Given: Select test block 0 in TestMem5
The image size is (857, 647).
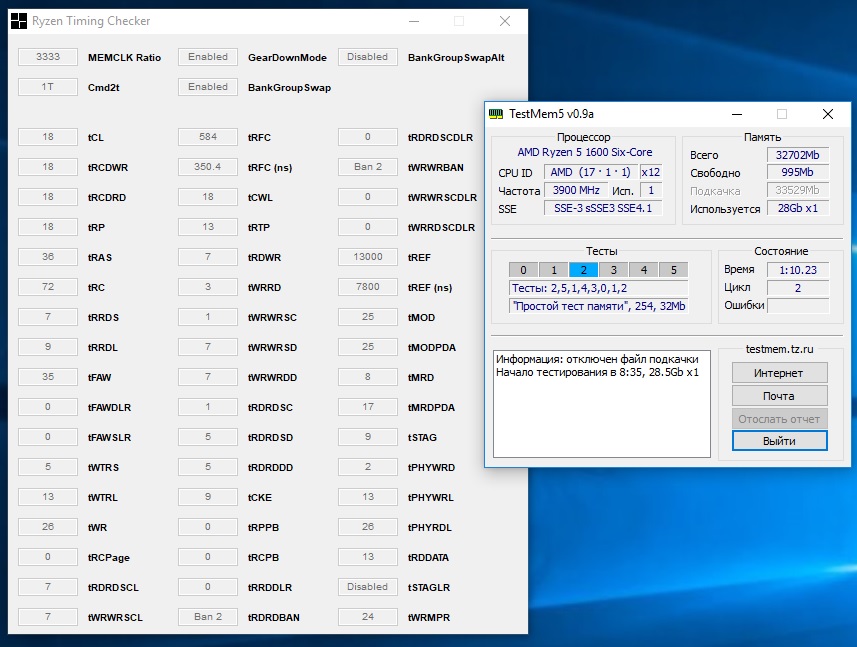Looking at the screenshot, I should point(523,270).
